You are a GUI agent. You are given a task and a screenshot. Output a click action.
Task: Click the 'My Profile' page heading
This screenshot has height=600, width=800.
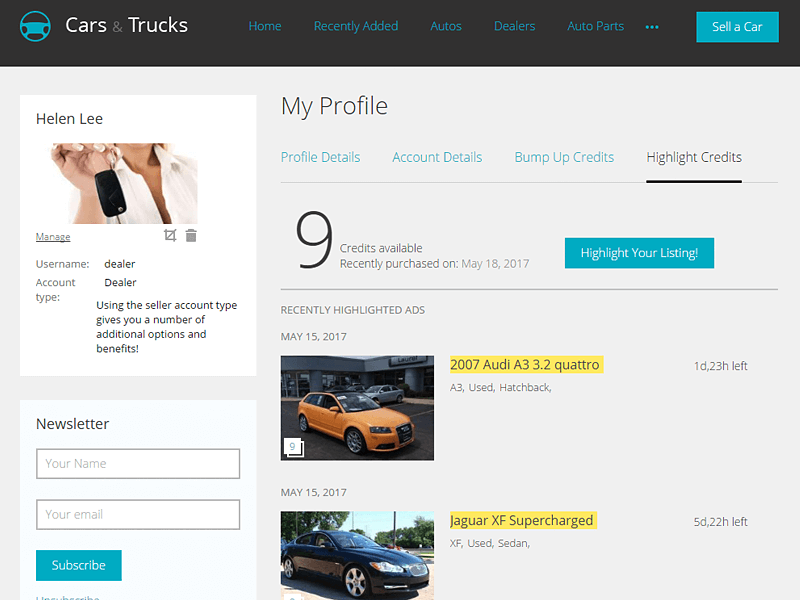pyautogui.click(x=334, y=106)
